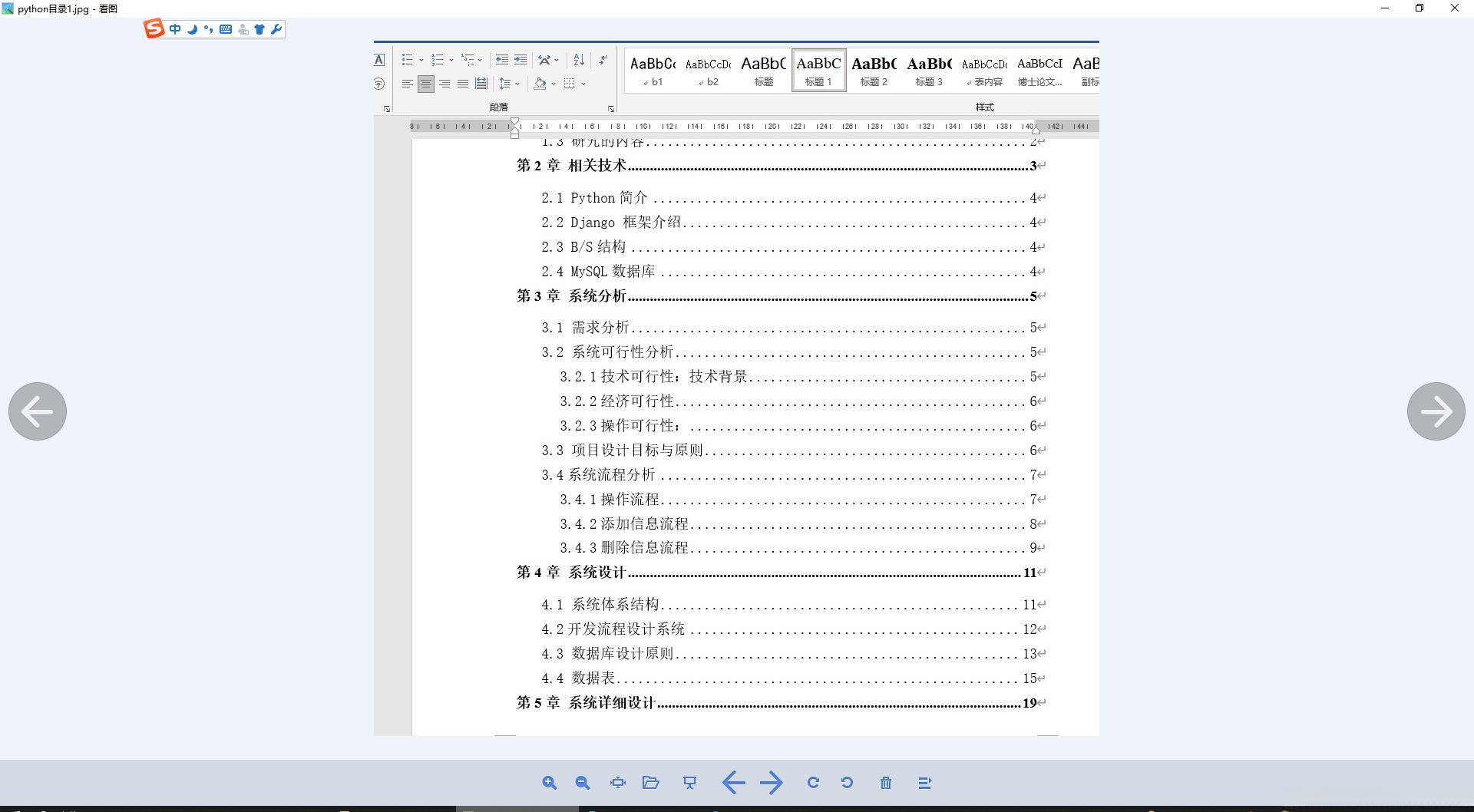Apply the 标题 3 style from gallery
Viewport: 1474px width, 812px height.
tap(929, 70)
